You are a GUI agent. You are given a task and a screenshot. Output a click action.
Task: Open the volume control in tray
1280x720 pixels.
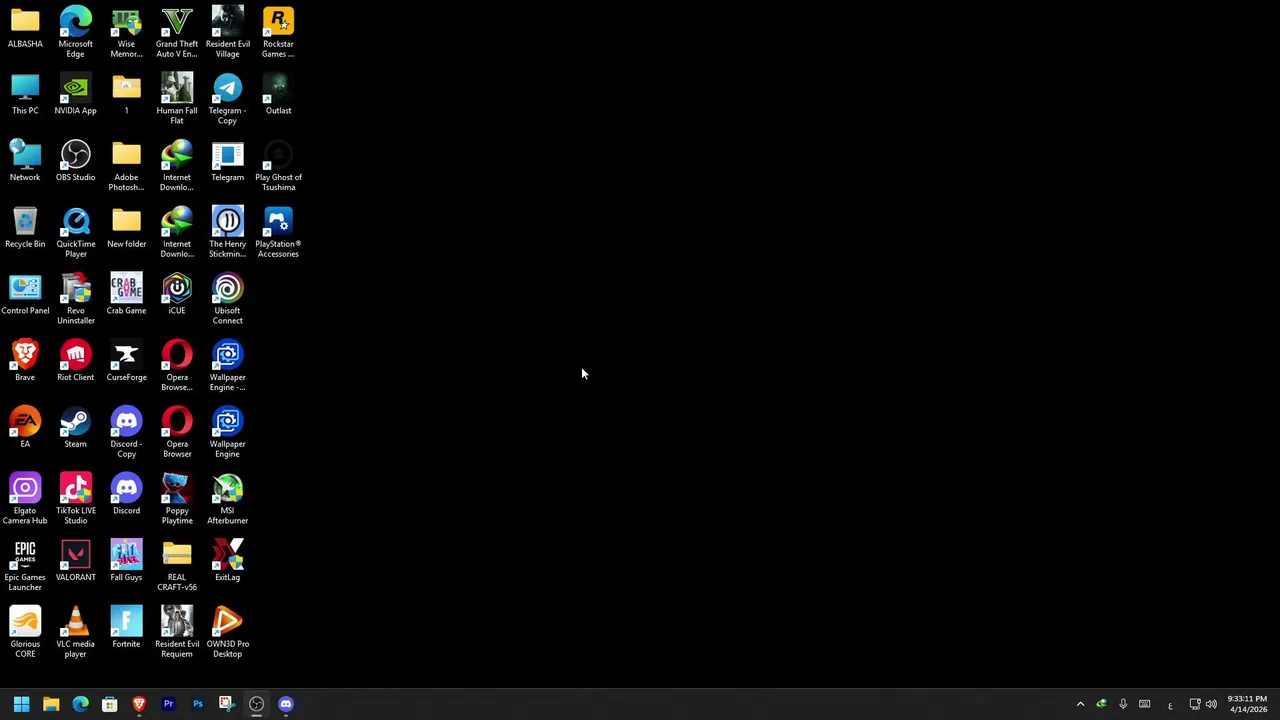1212,704
